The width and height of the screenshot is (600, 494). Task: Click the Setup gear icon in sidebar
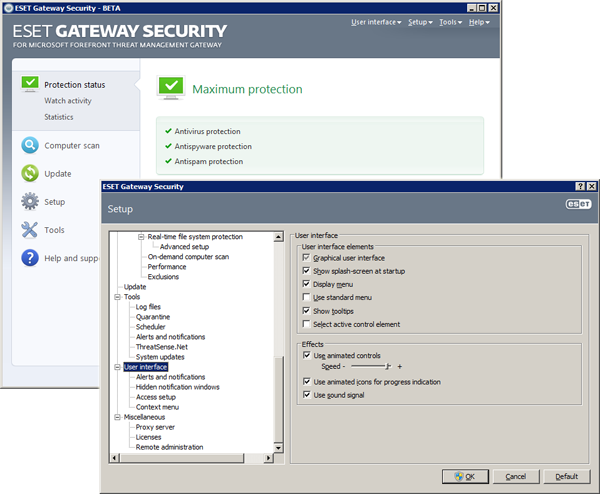pos(30,201)
